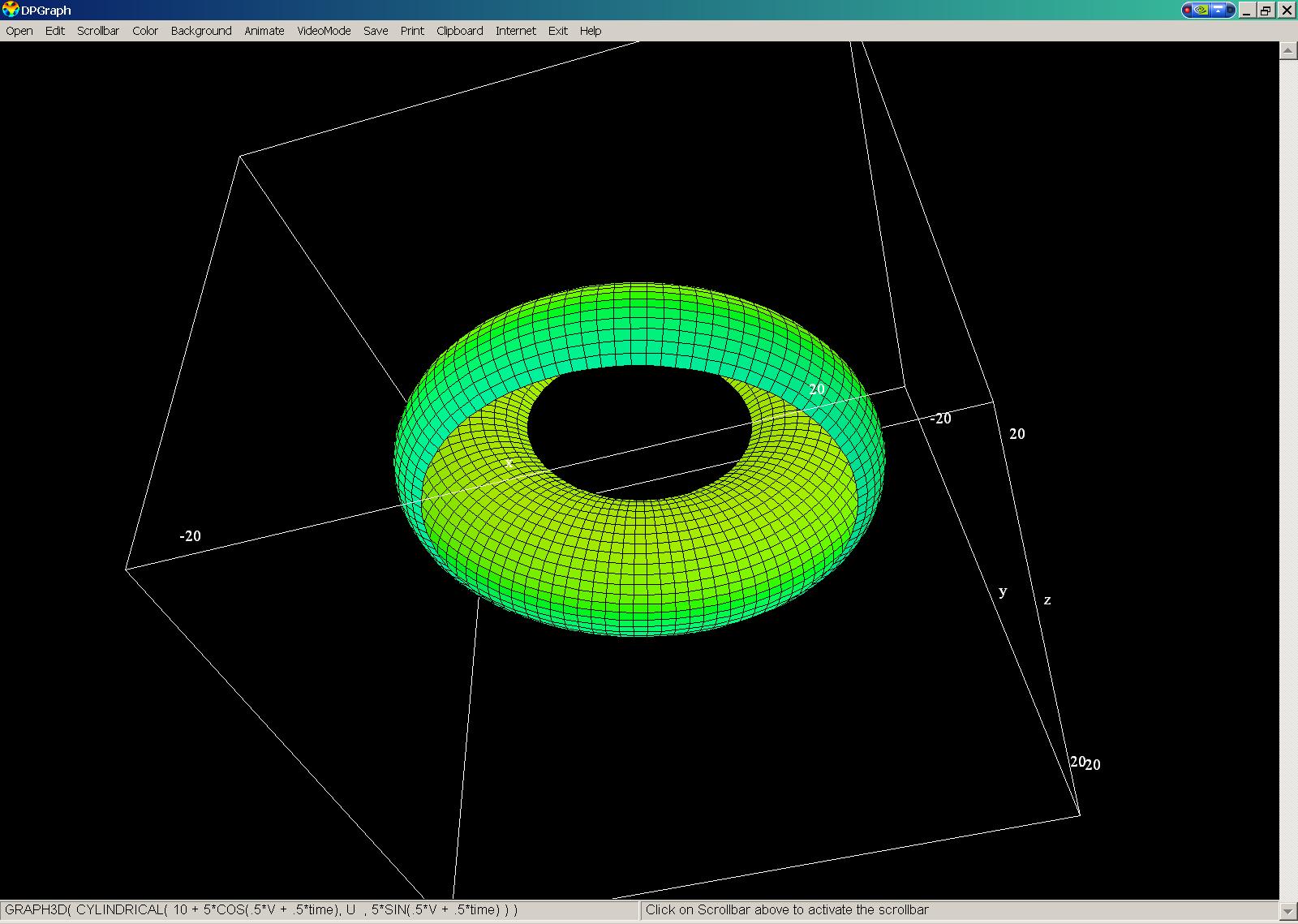1298x924 pixels.
Task: Click the Clipboard menu item
Action: (x=459, y=31)
